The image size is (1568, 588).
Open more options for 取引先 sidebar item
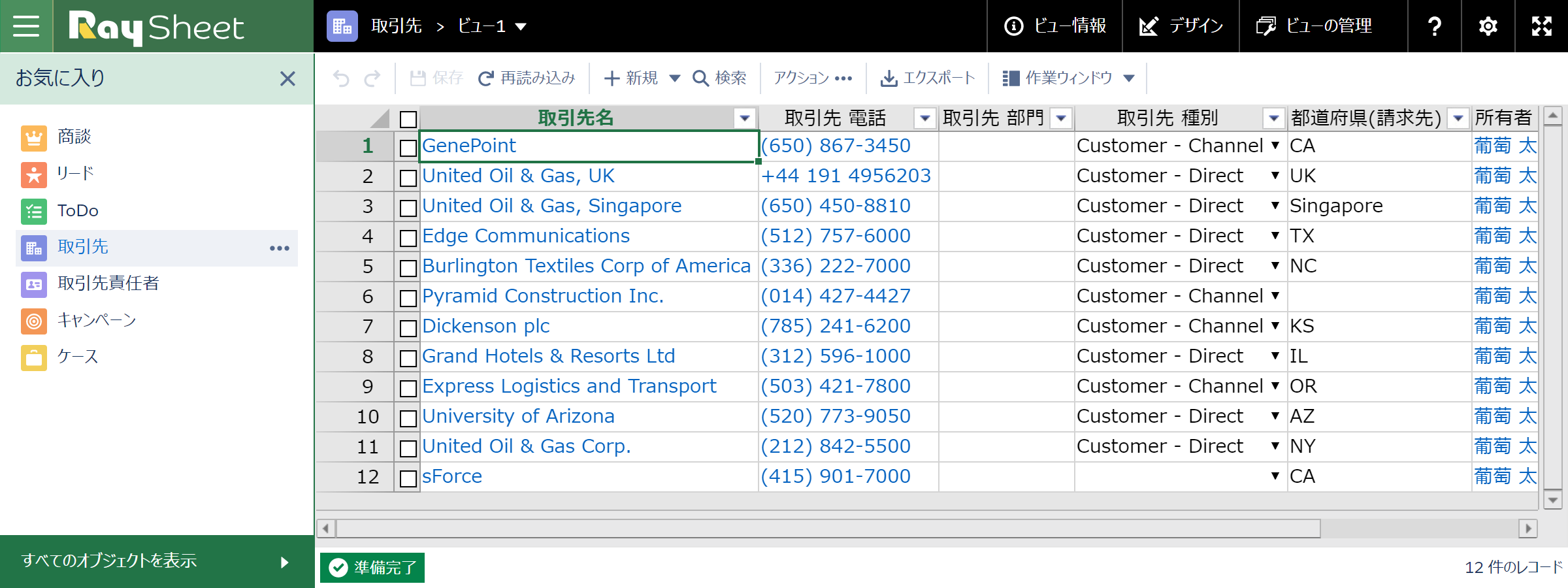click(280, 248)
